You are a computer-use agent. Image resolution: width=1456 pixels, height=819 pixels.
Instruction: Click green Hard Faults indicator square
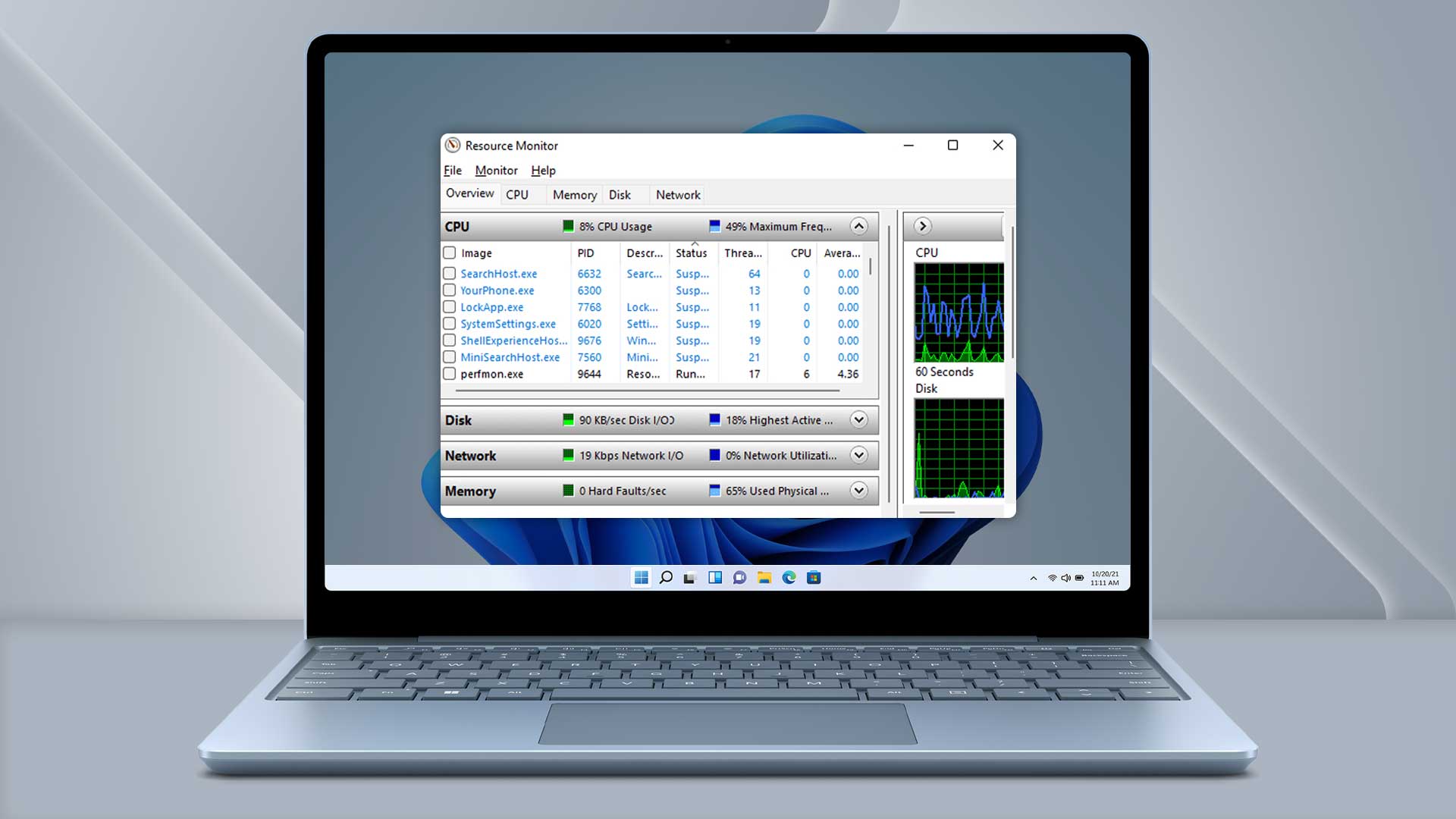pyautogui.click(x=568, y=491)
